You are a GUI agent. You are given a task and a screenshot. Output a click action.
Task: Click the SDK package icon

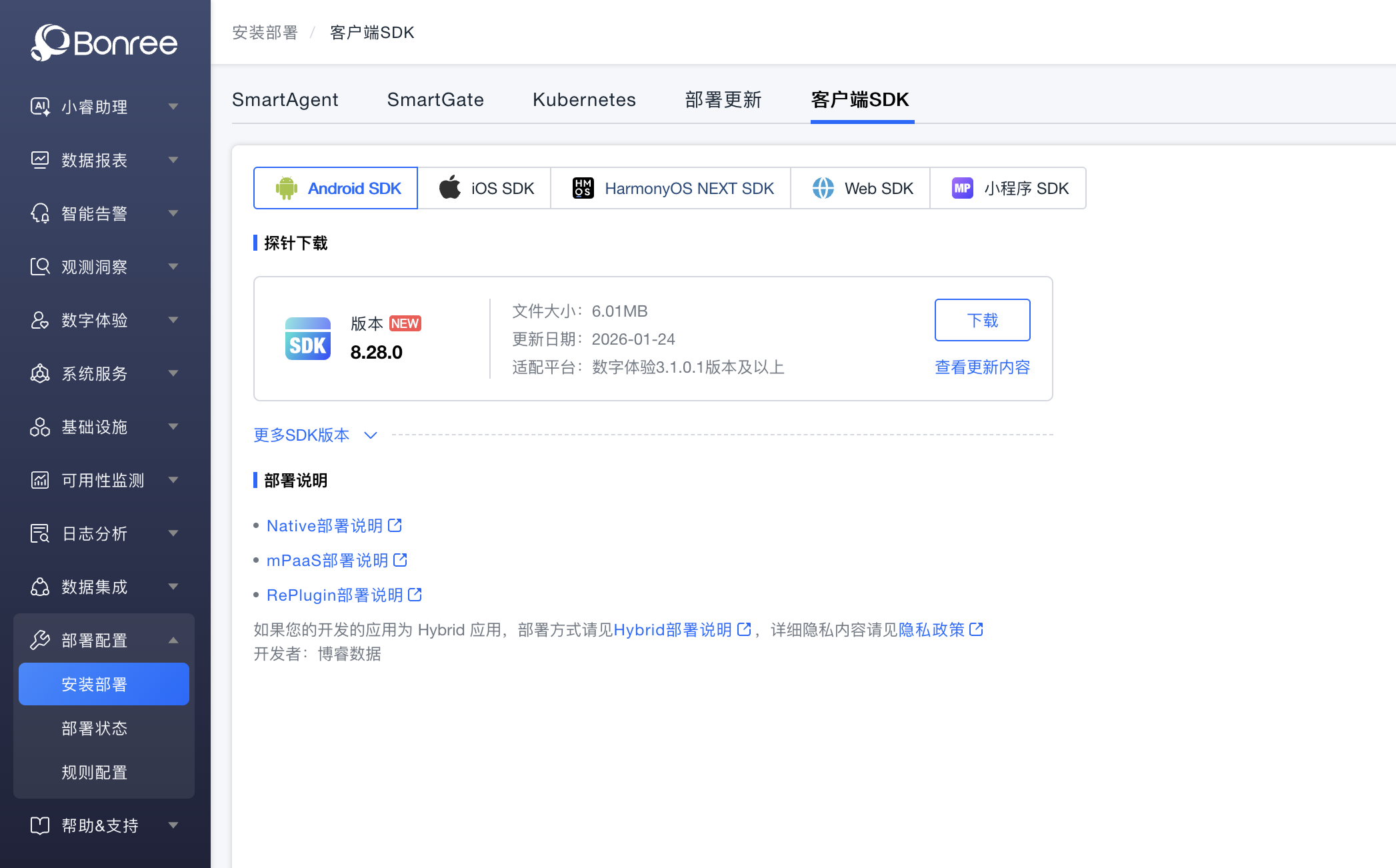pos(308,339)
